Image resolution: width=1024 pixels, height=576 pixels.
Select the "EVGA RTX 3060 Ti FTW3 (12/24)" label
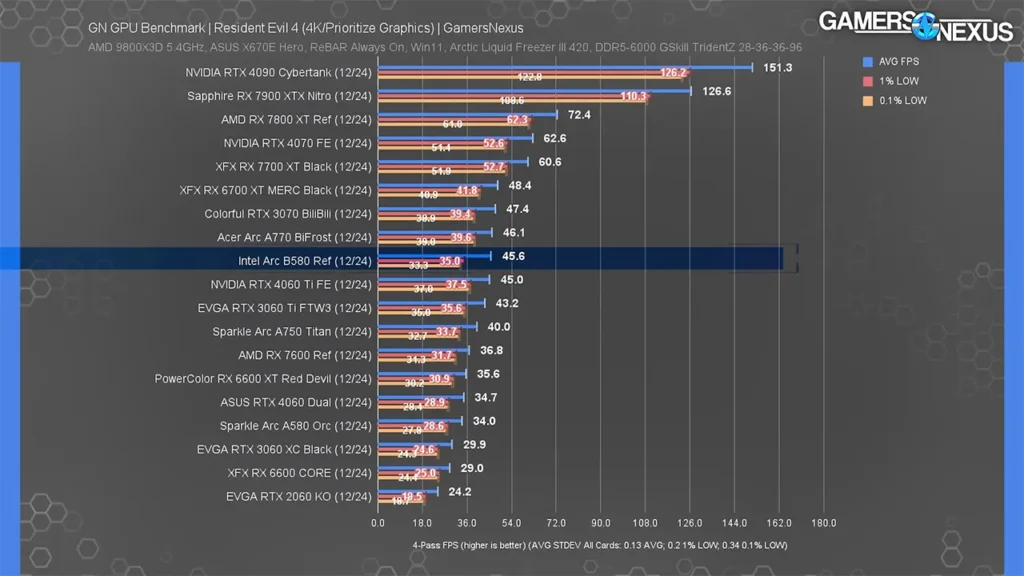[285, 308]
